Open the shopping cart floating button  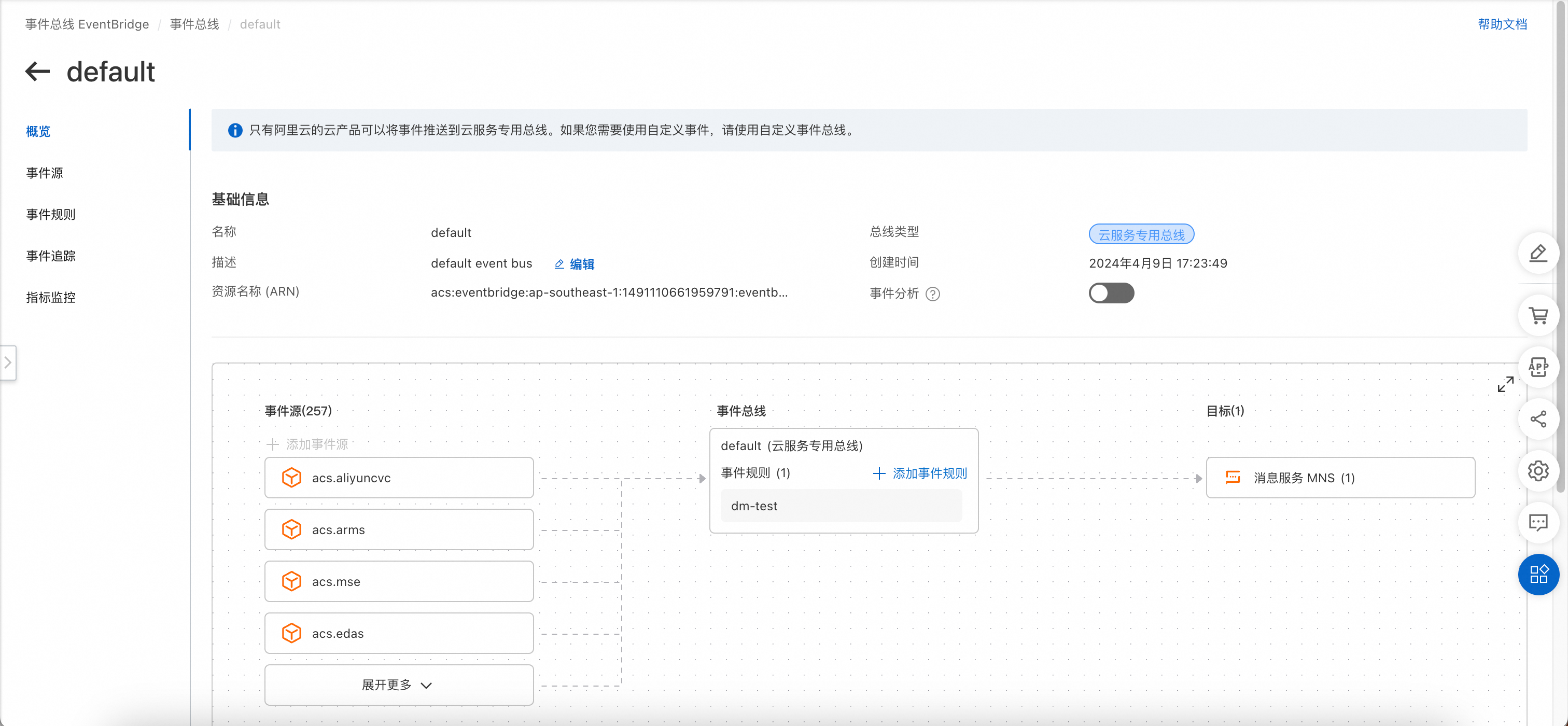1538,316
